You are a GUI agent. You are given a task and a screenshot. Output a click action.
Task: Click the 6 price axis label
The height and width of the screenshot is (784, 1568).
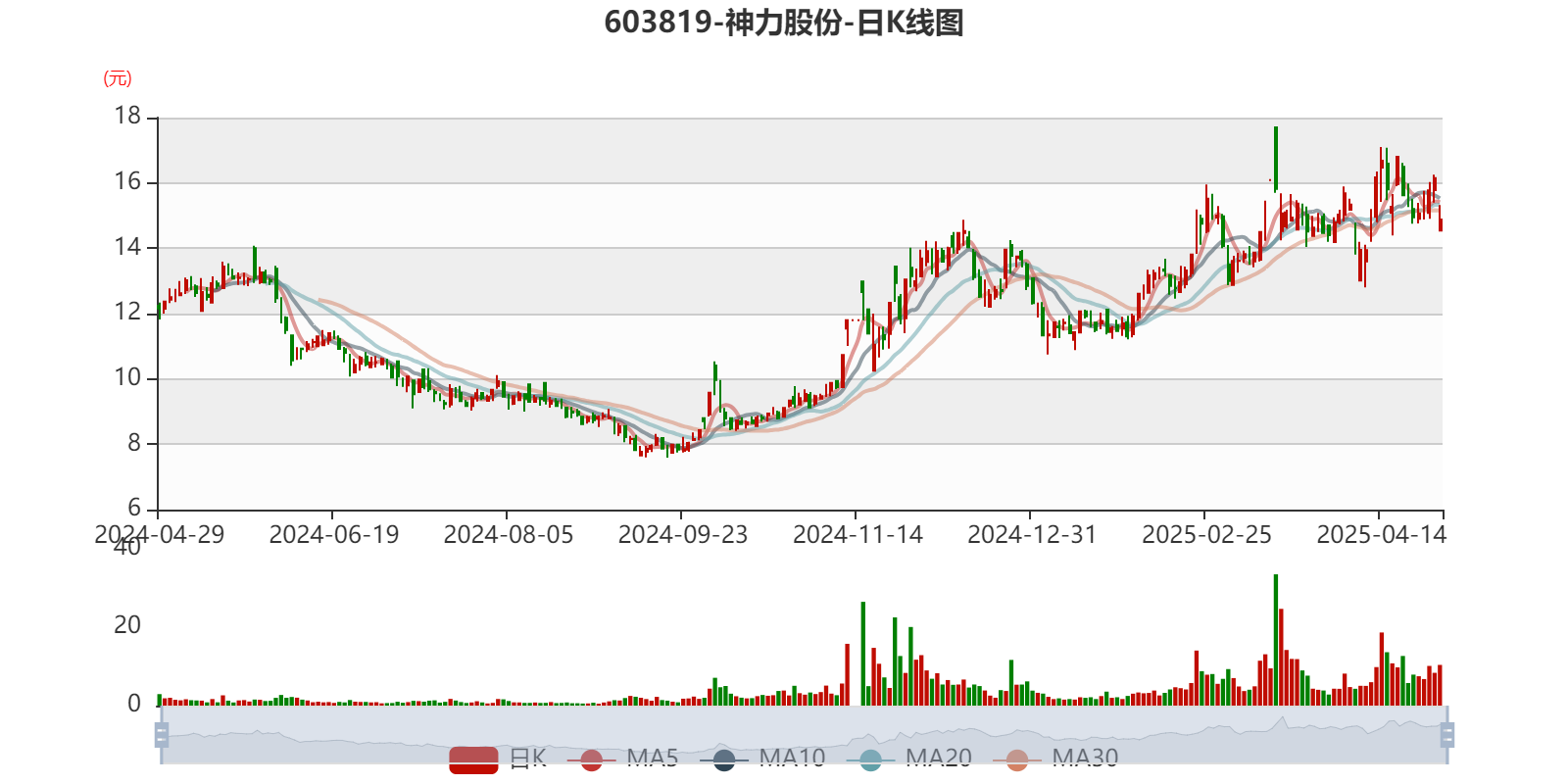click(x=134, y=508)
